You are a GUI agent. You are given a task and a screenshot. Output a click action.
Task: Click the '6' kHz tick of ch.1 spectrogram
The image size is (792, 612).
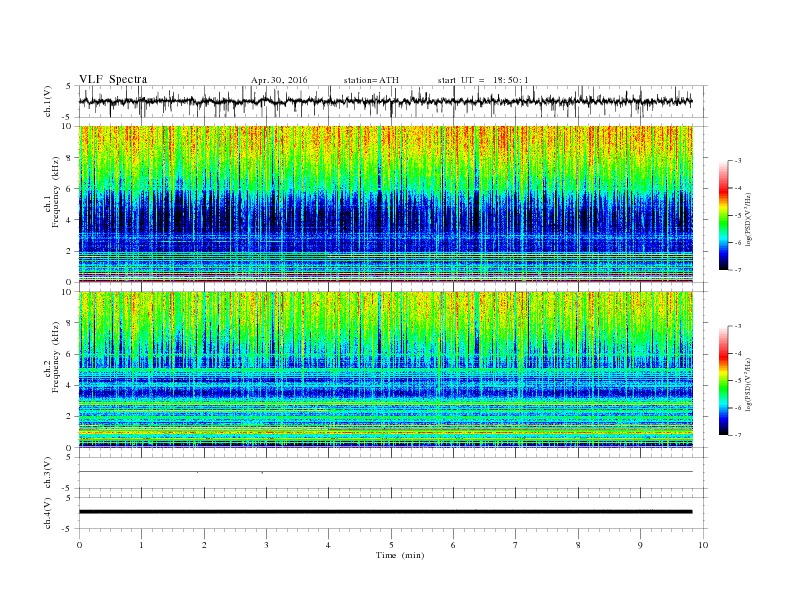click(x=69, y=189)
